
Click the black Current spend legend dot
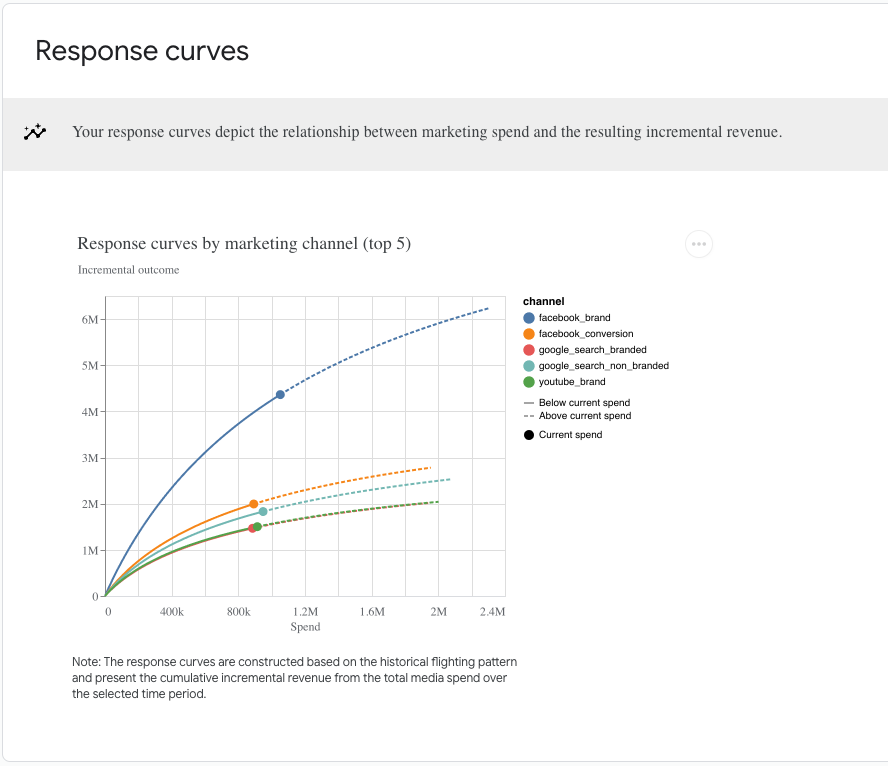tap(529, 435)
